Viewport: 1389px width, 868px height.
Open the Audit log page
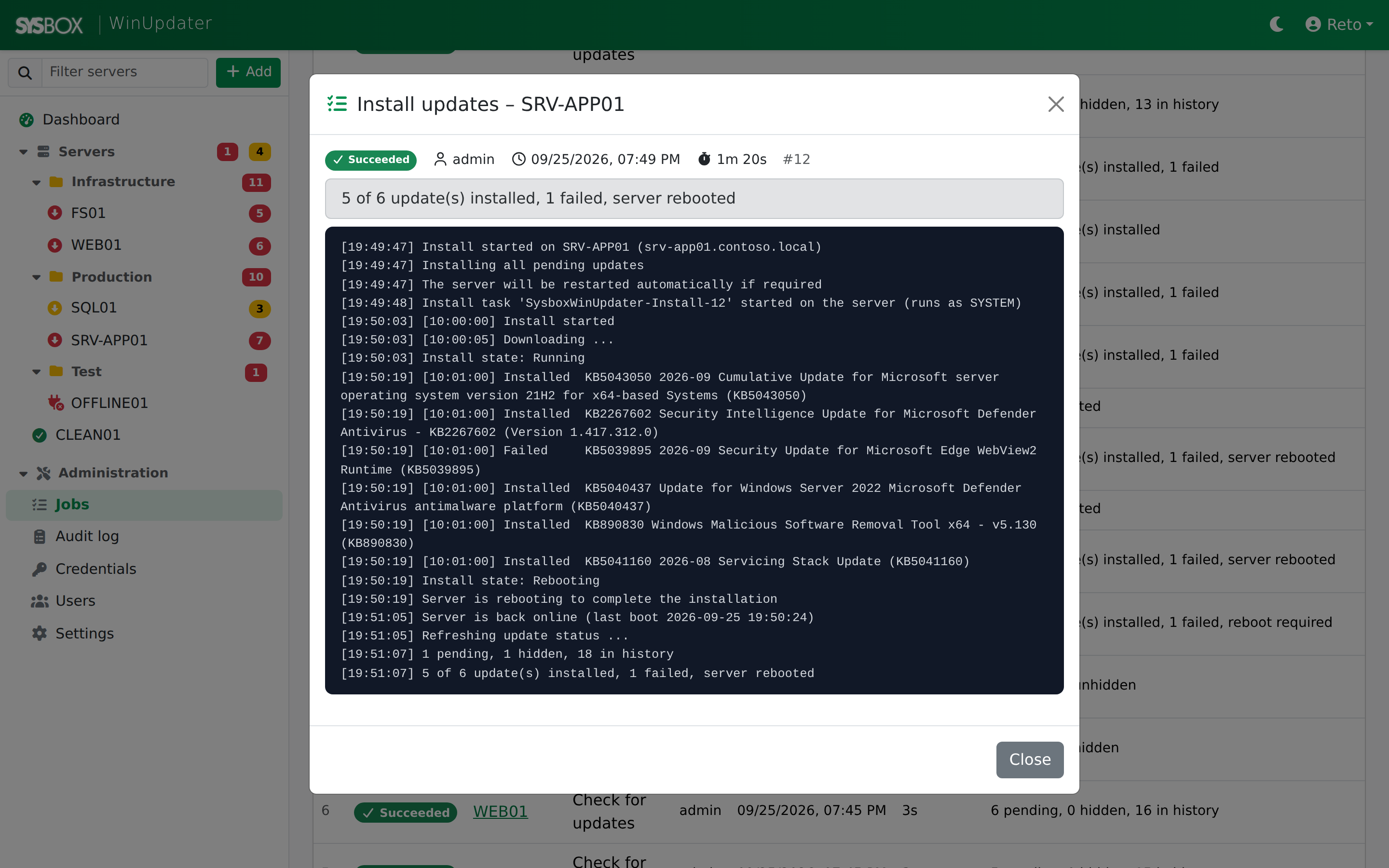pos(87,537)
